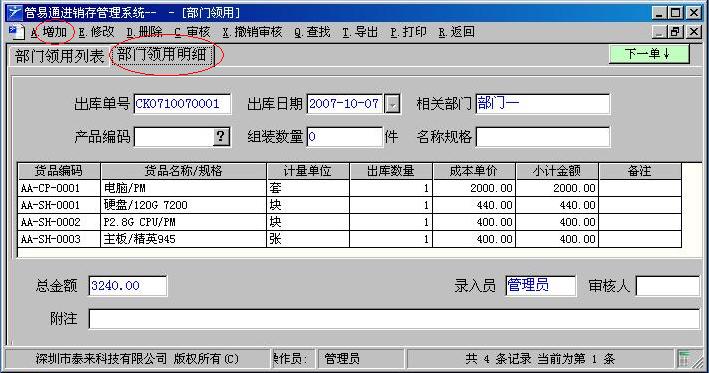Click the question mark lookup button for 产品编码
The image size is (709, 373).
click(x=221, y=137)
